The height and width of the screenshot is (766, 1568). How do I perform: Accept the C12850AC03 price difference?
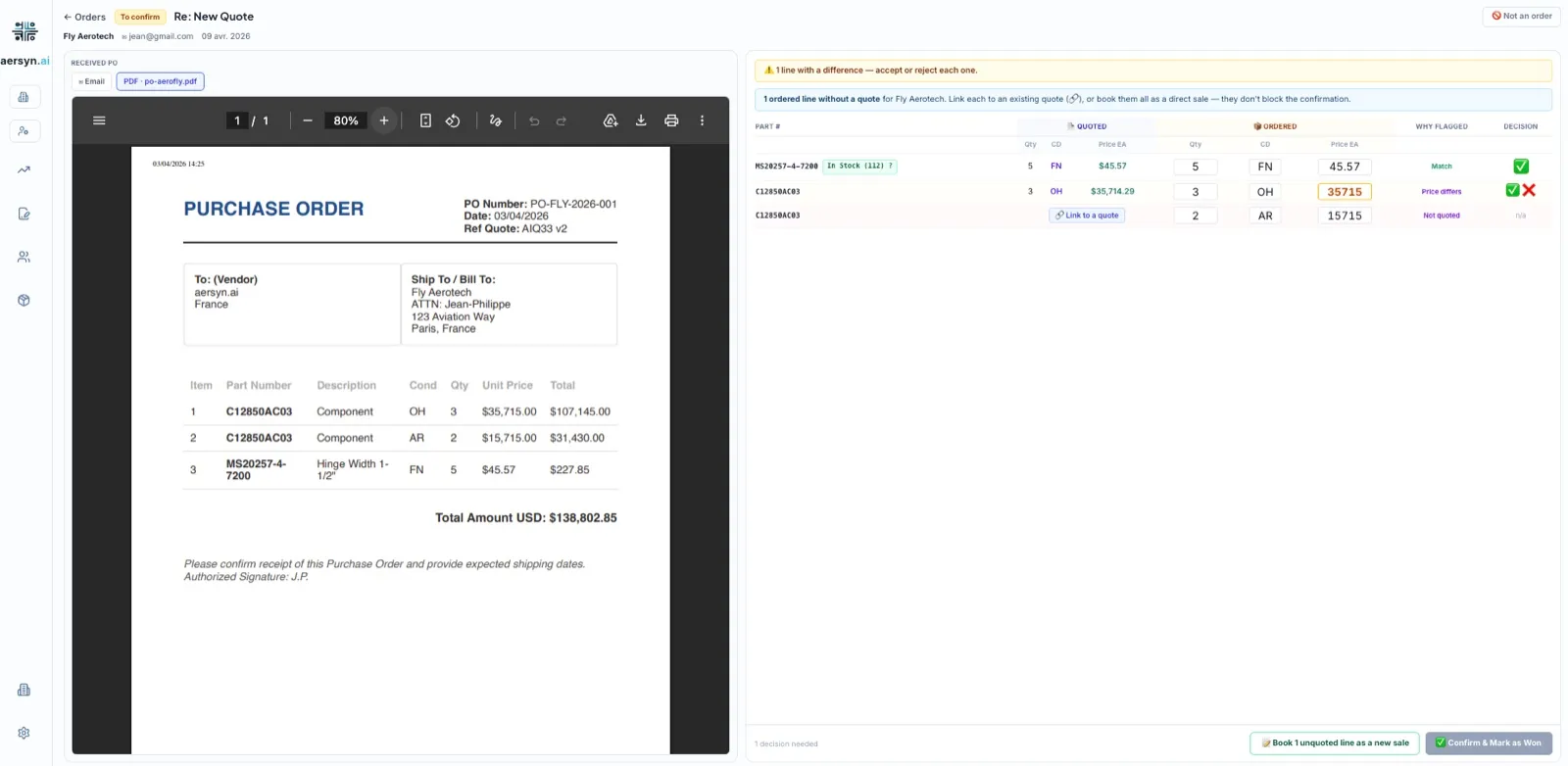(1513, 190)
